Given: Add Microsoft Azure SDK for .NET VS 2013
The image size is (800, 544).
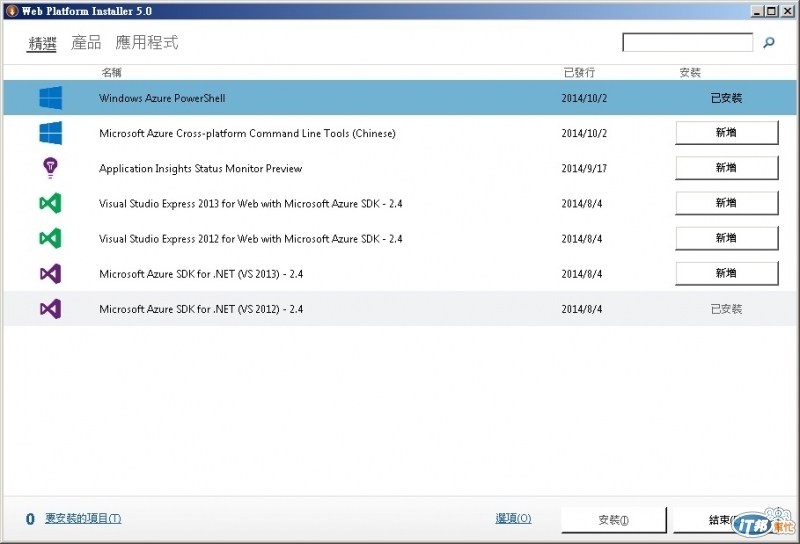Looking at the screenshot, I should pyautogui.click(x=727, y=274).
